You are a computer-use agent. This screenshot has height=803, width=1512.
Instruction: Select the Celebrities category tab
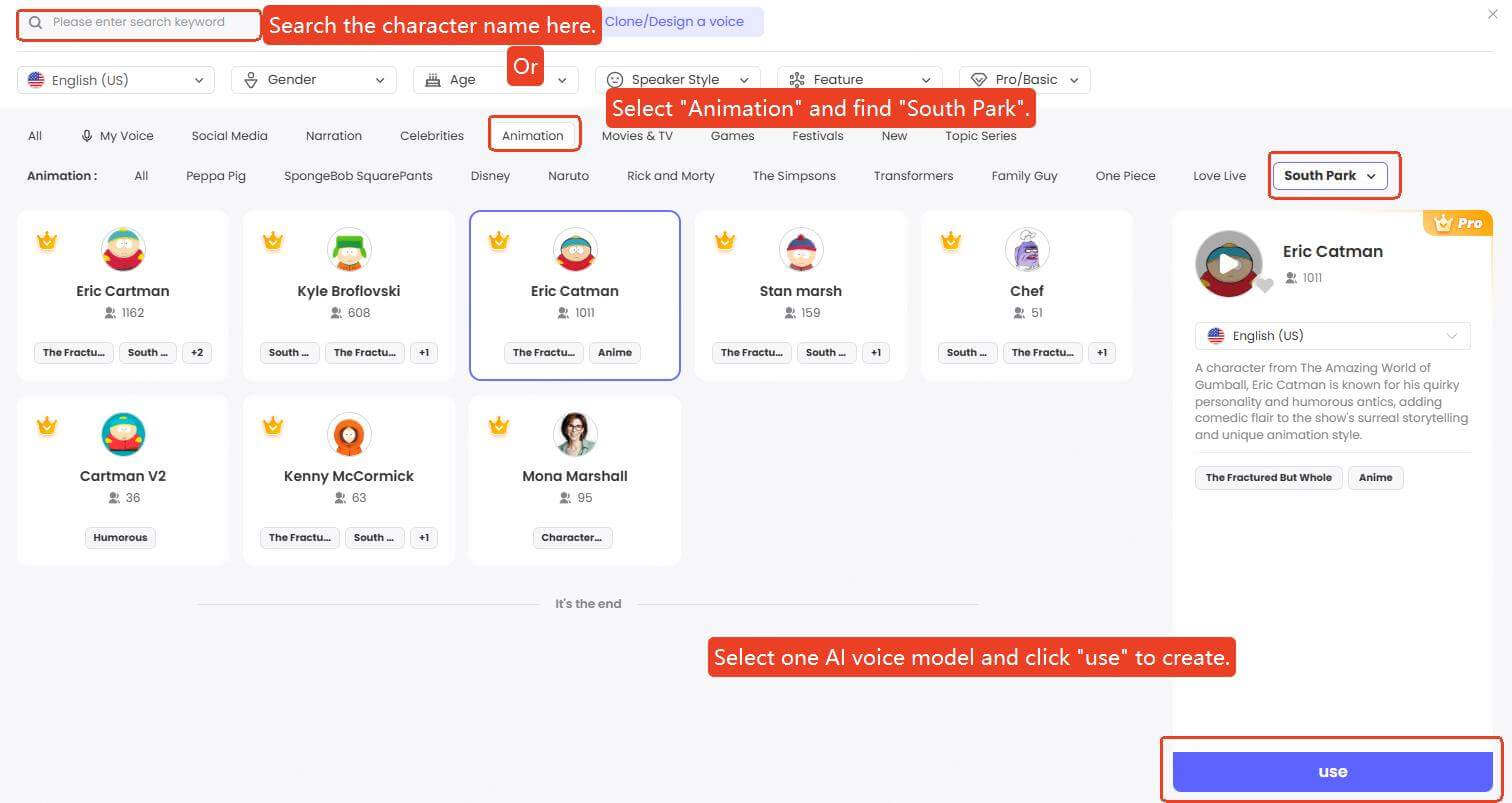click(x=432, y=136)
